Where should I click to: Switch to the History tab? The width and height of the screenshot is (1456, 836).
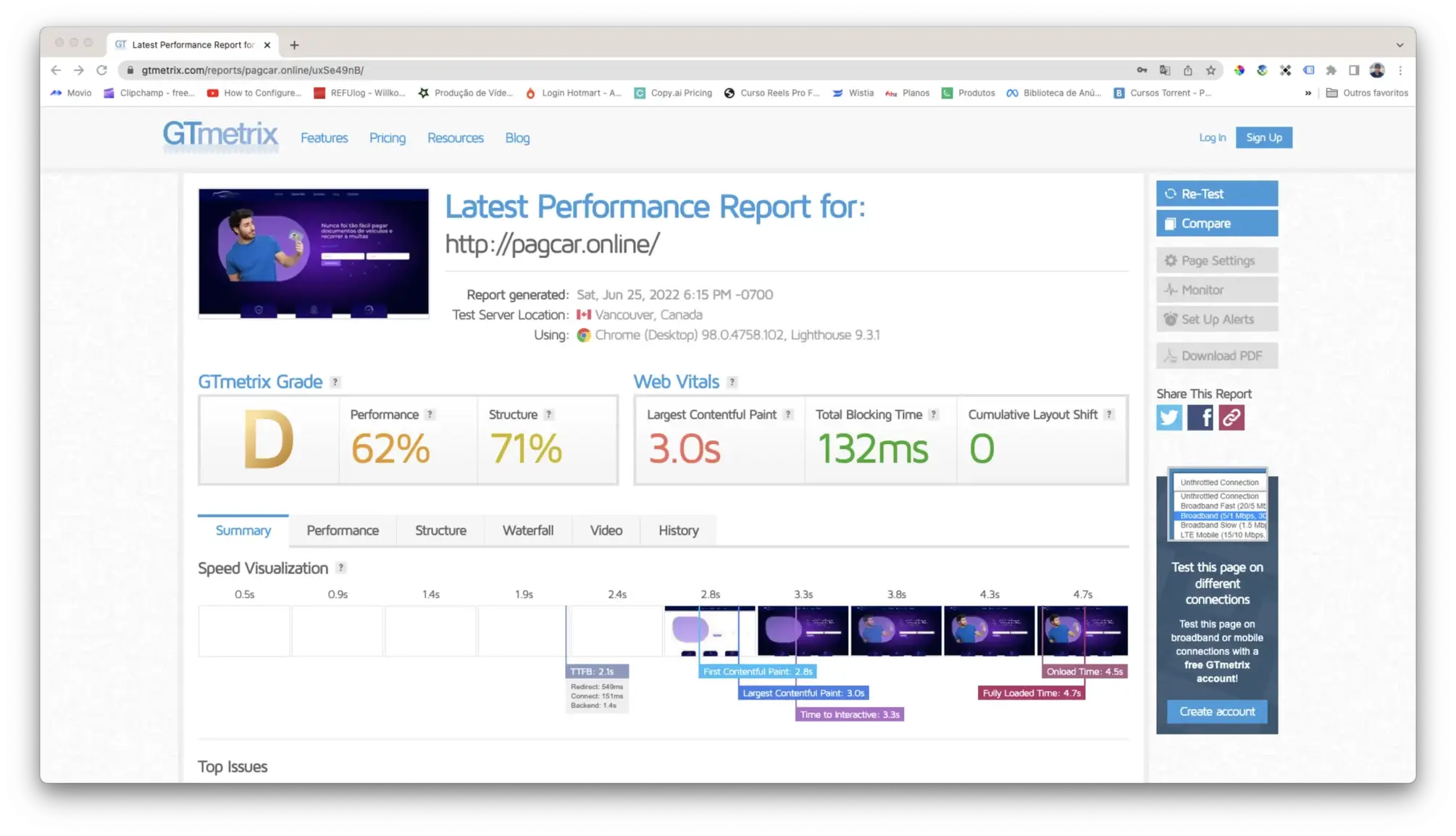[679, 530]
